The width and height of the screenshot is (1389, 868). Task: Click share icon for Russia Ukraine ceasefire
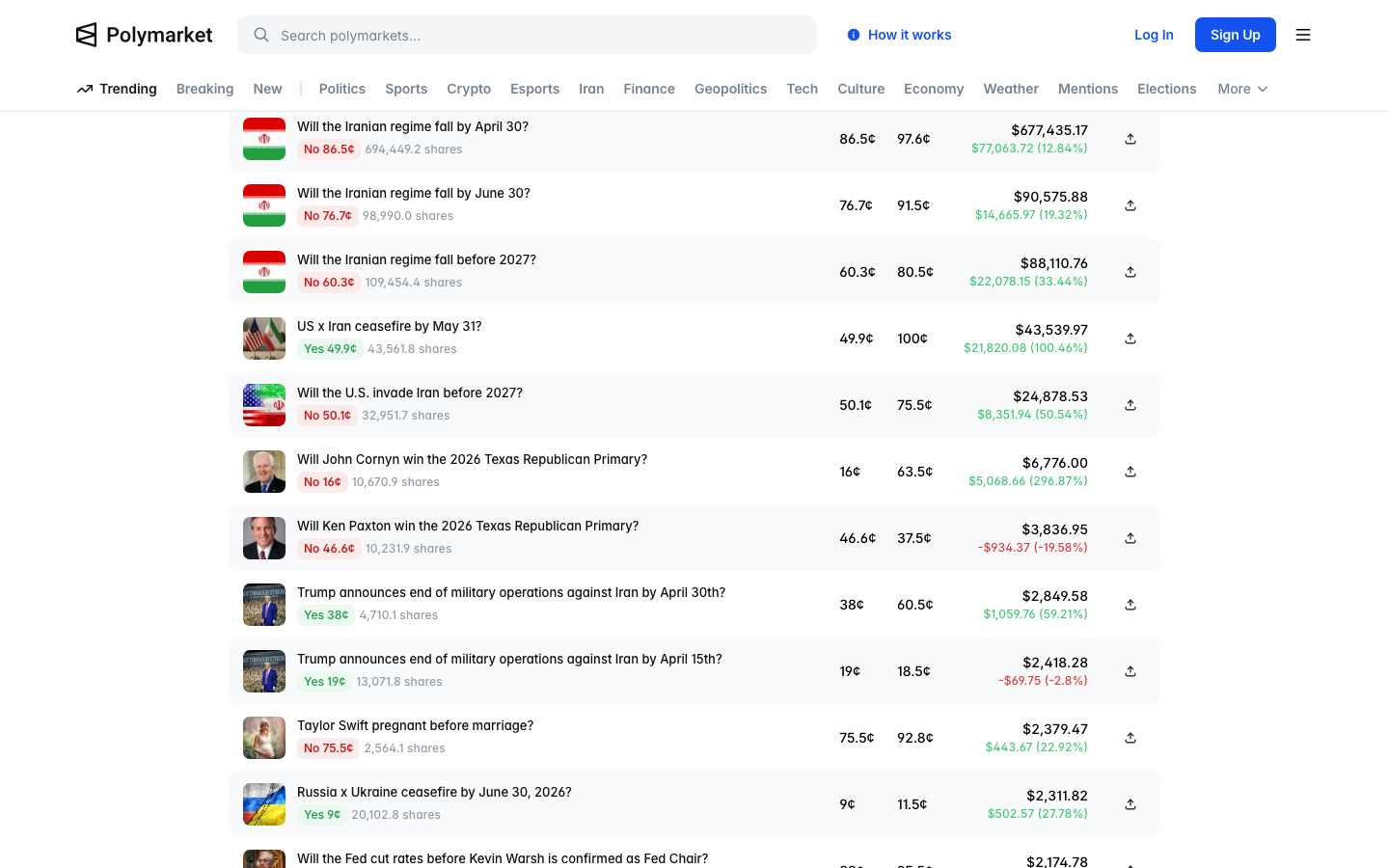pos(1130,804)
